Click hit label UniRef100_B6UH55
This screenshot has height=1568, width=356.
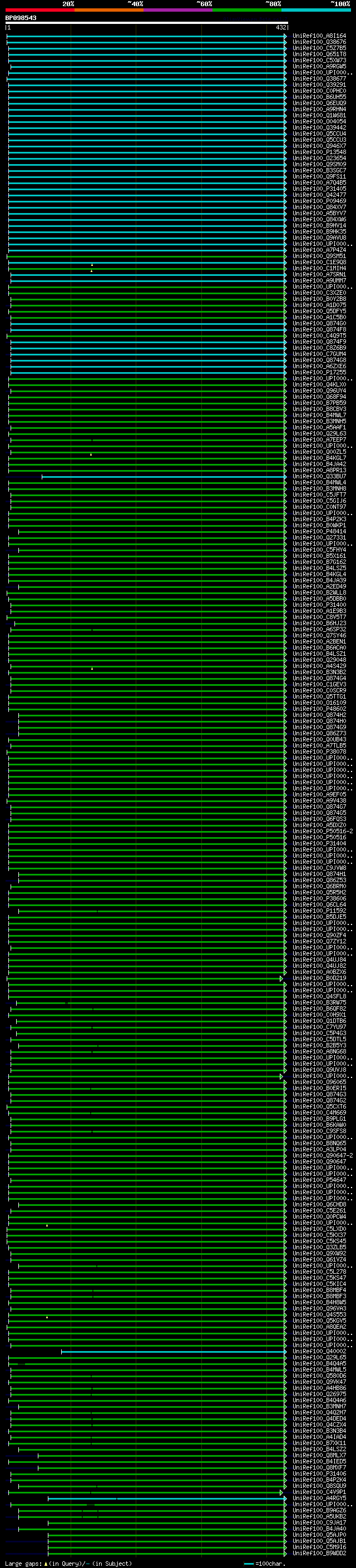coord(319,97)
